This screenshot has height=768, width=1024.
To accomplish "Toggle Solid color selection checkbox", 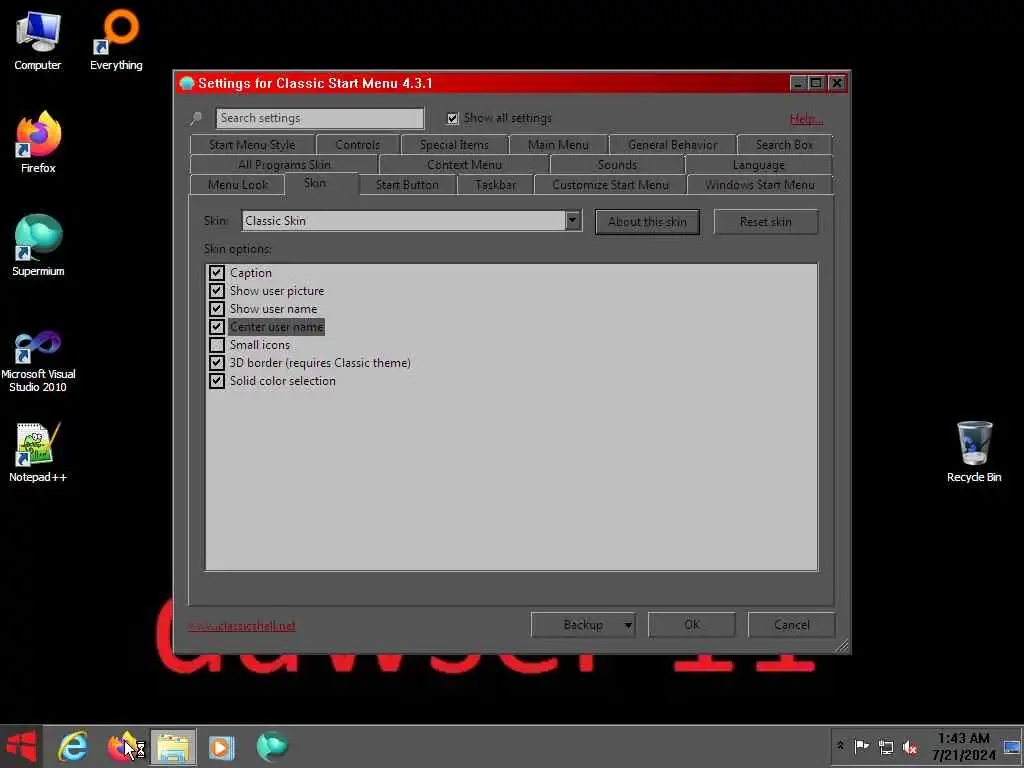I will point(217,380).
